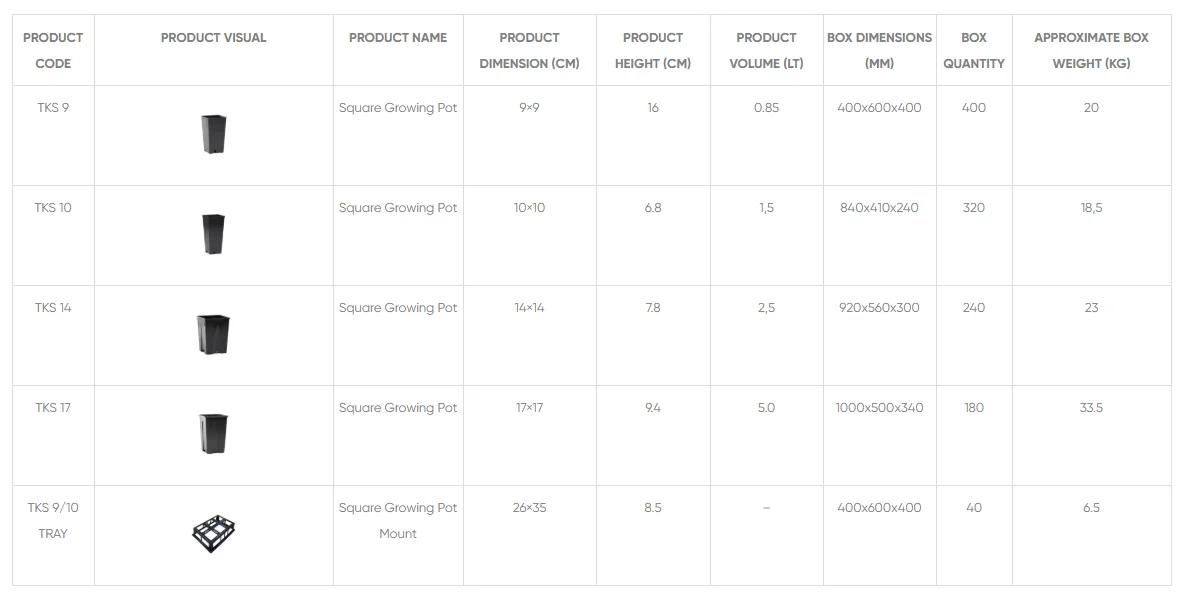Click the Product Dimension (CM) header
1191x596 pixels.
[529, 50]
